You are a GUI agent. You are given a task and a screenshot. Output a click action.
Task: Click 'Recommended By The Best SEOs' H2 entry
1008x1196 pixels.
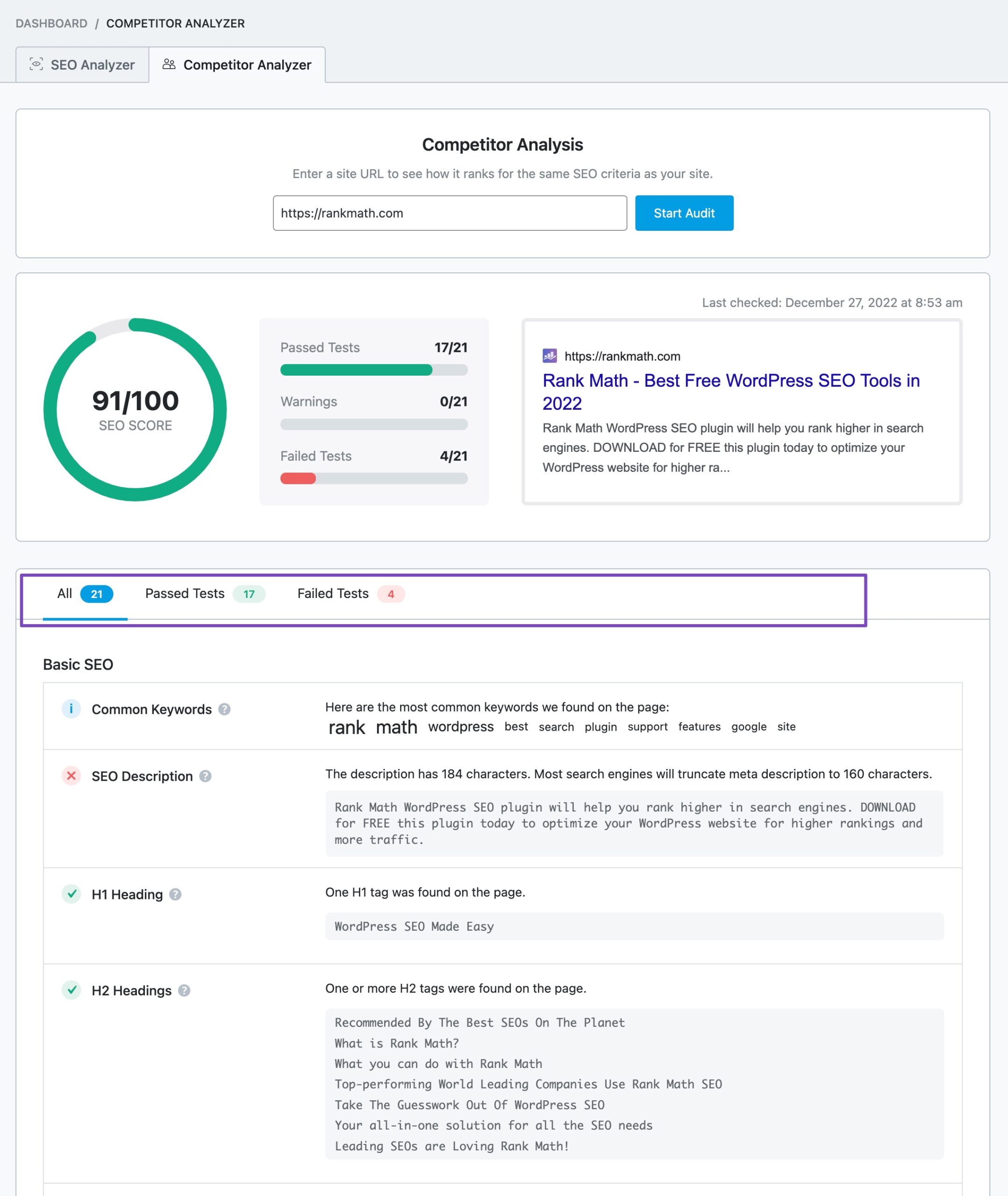[480, 1023]
